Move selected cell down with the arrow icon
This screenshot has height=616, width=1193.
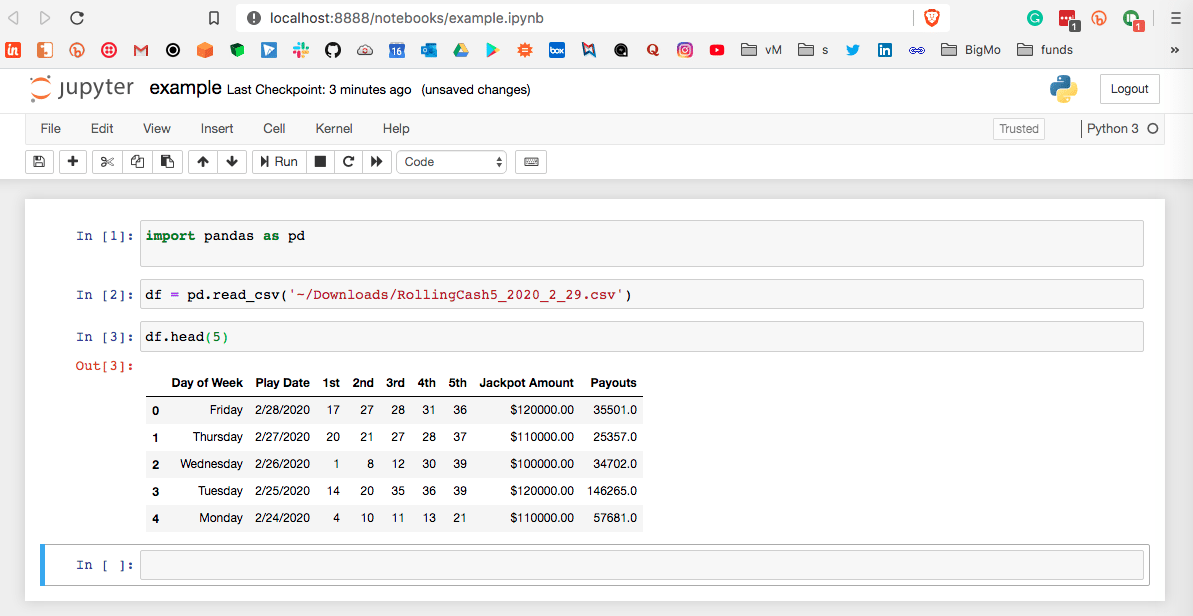tap(232, 162)
